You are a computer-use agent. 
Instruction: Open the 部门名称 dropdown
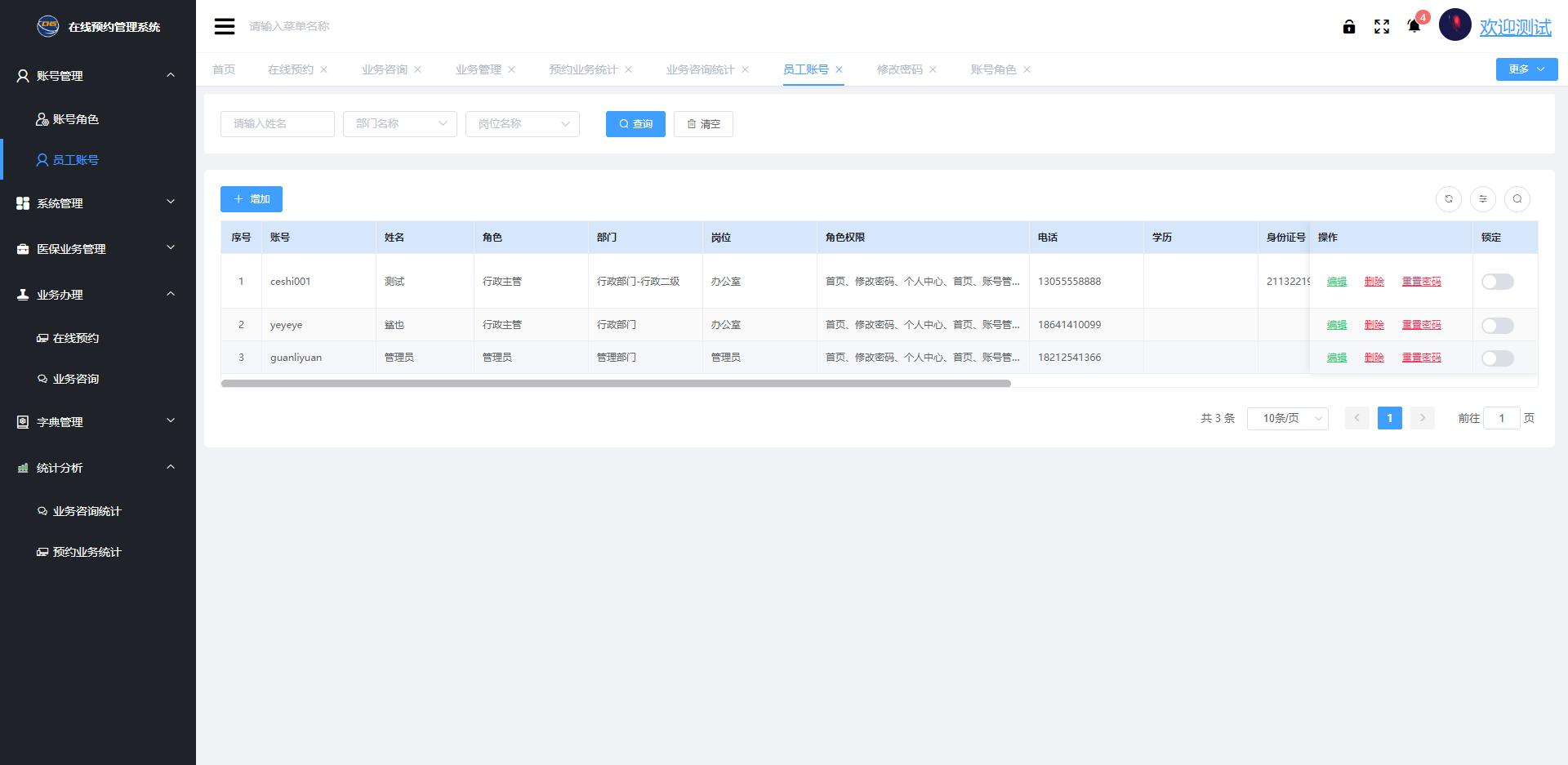[400, 124]
